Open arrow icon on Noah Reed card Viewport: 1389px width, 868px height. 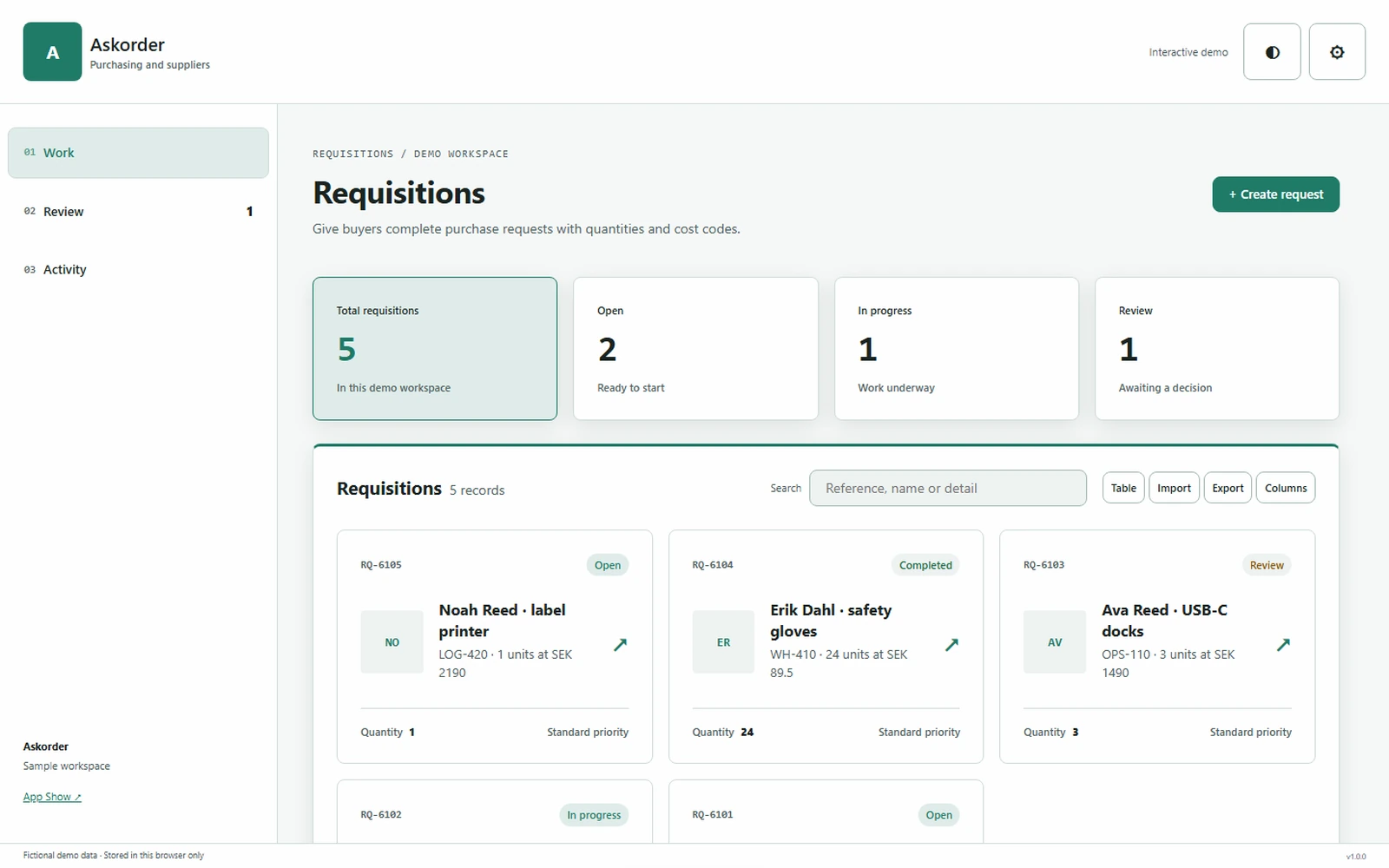[x=620, y=644]
